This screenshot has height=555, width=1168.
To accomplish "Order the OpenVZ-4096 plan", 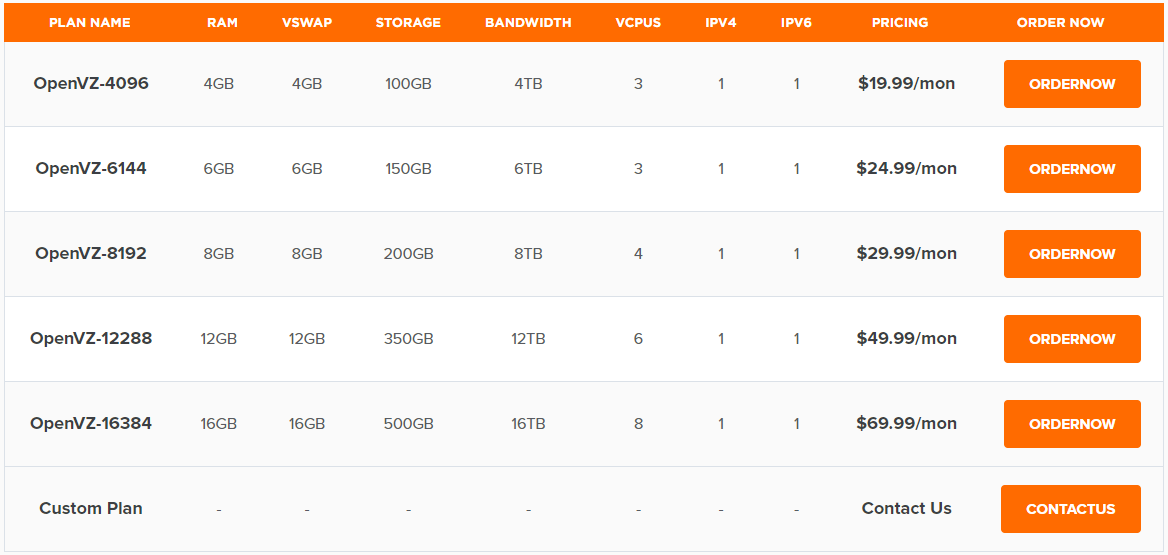I will [1072, 84].
